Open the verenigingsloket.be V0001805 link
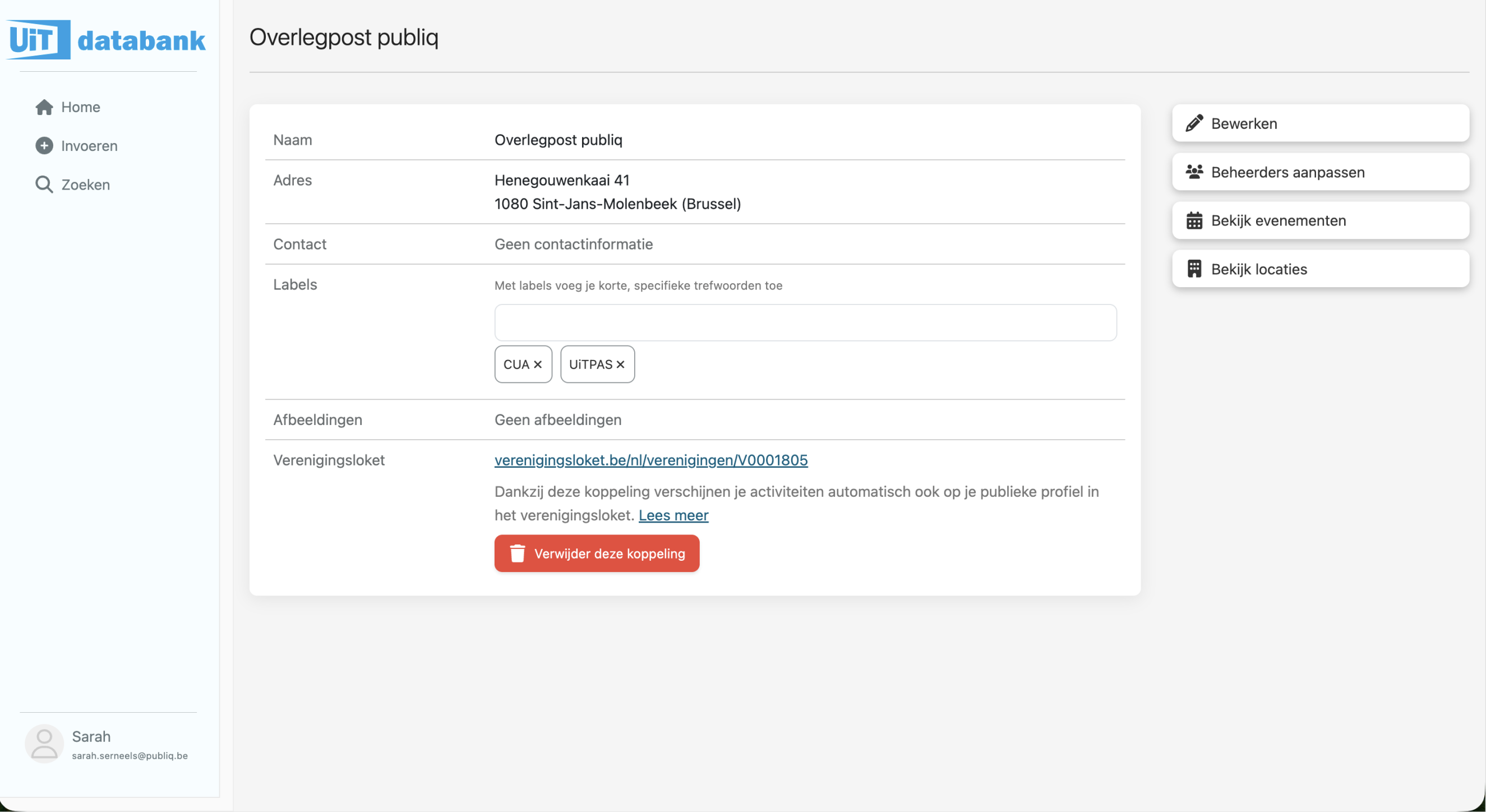 [650, 460]
